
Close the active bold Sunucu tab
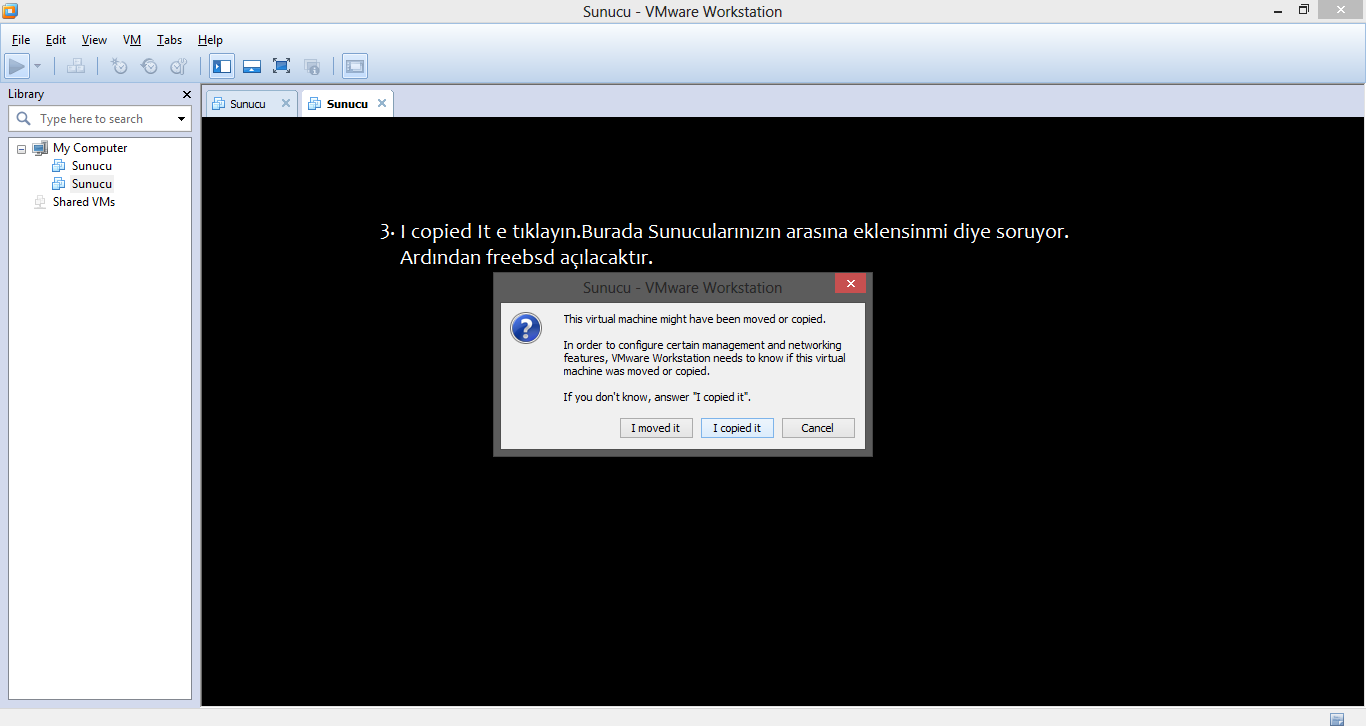[x=382, y=103]
